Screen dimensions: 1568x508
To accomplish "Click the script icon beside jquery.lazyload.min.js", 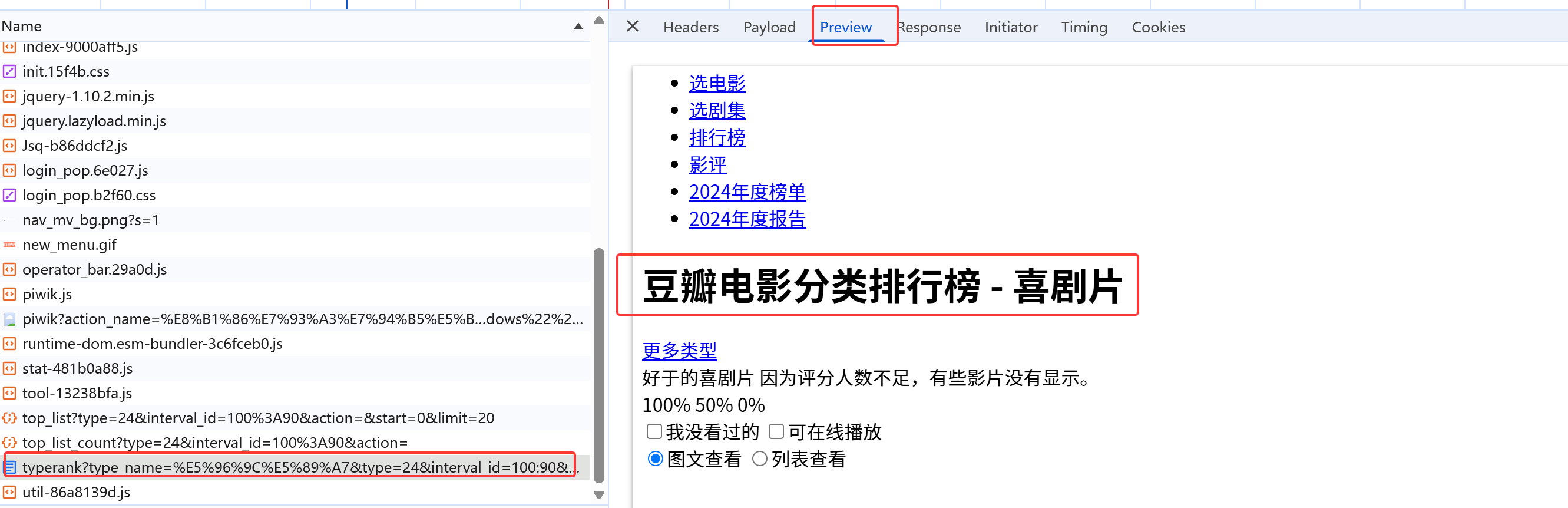I will click(9, 121).
